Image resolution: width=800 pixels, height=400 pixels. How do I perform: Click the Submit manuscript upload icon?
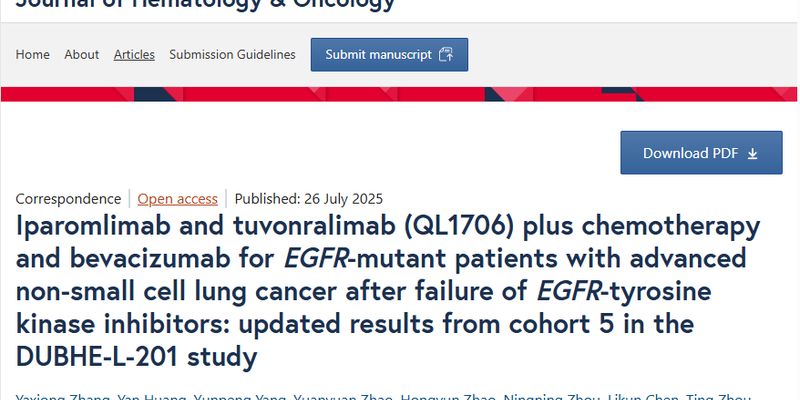446,54
